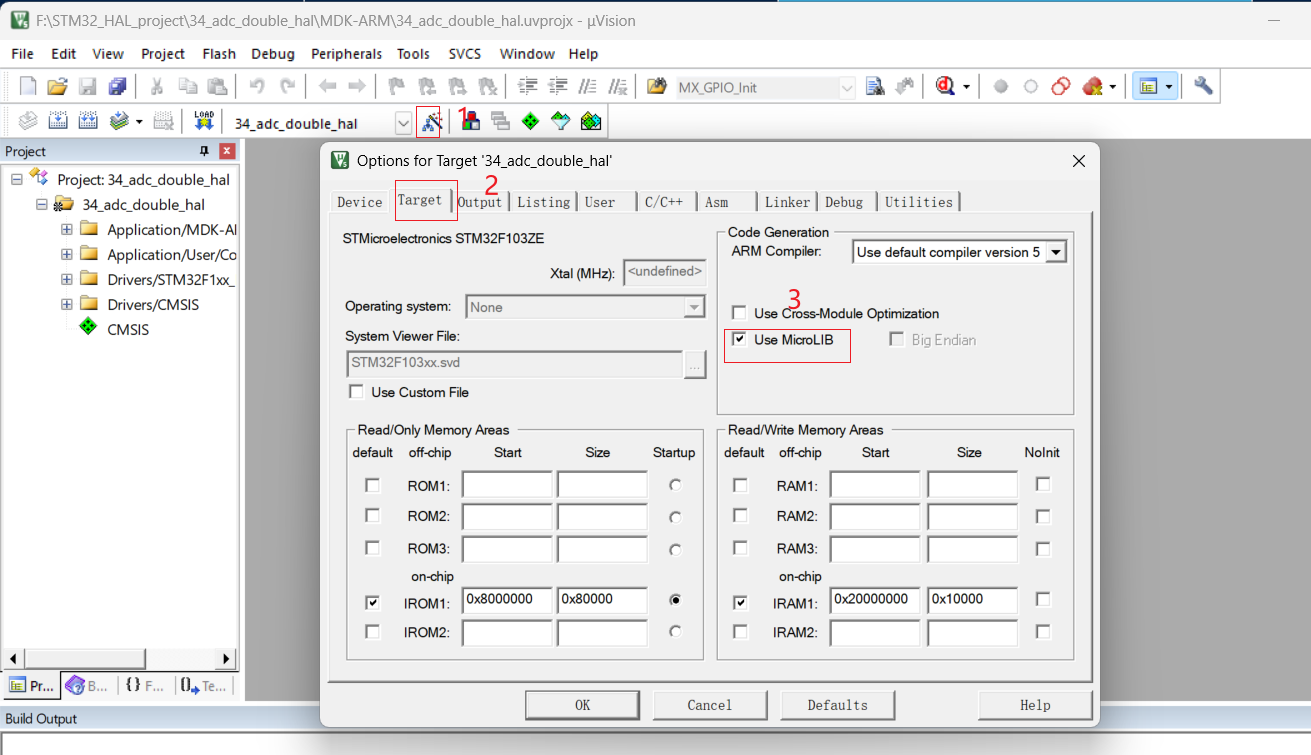
Task: Open the 34_adc_double_hal target selector dropdown
Action: point(403,123)
